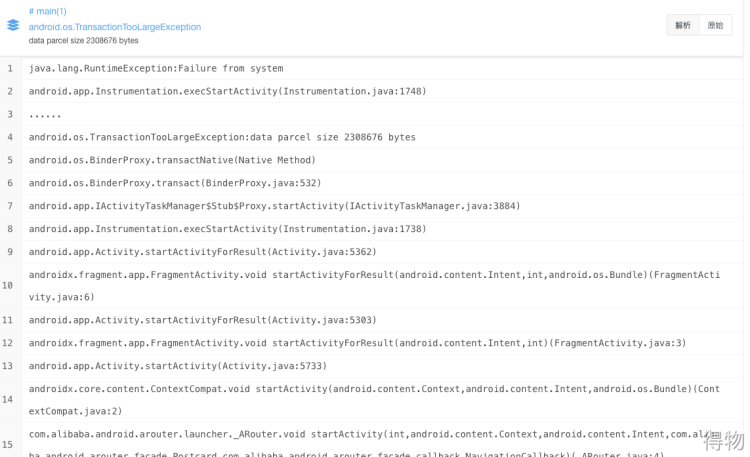Select the java.lang.RuntimeException stack line
Viewport: 750px width, 457px height.
coord(155,68)
